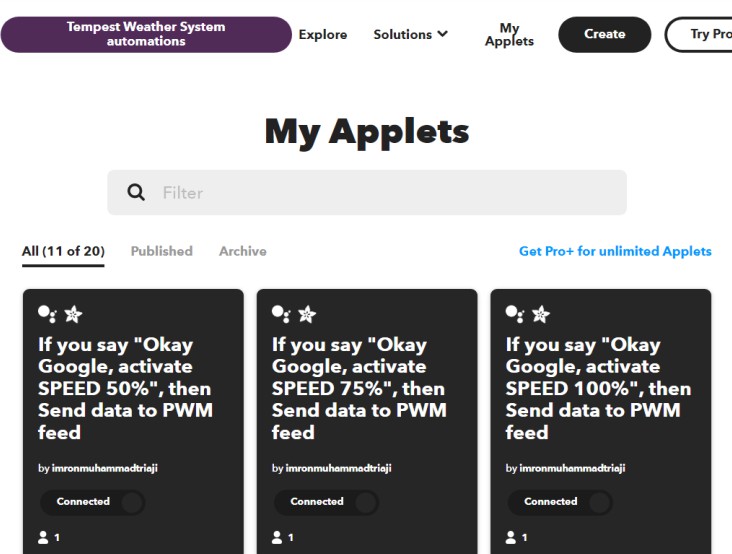
Task: Click the Adafruit star icon on SPEED 100% applet
Action: (x=541, y=314)
